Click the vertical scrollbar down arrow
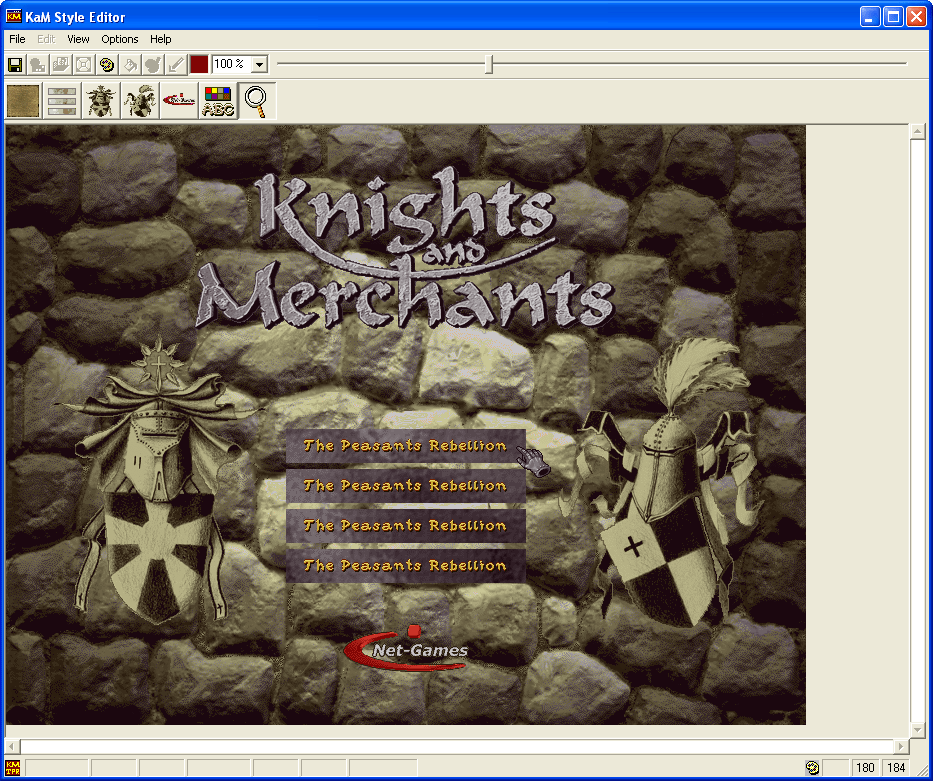The width and height of the screenshot is (933, 781). 916,731
